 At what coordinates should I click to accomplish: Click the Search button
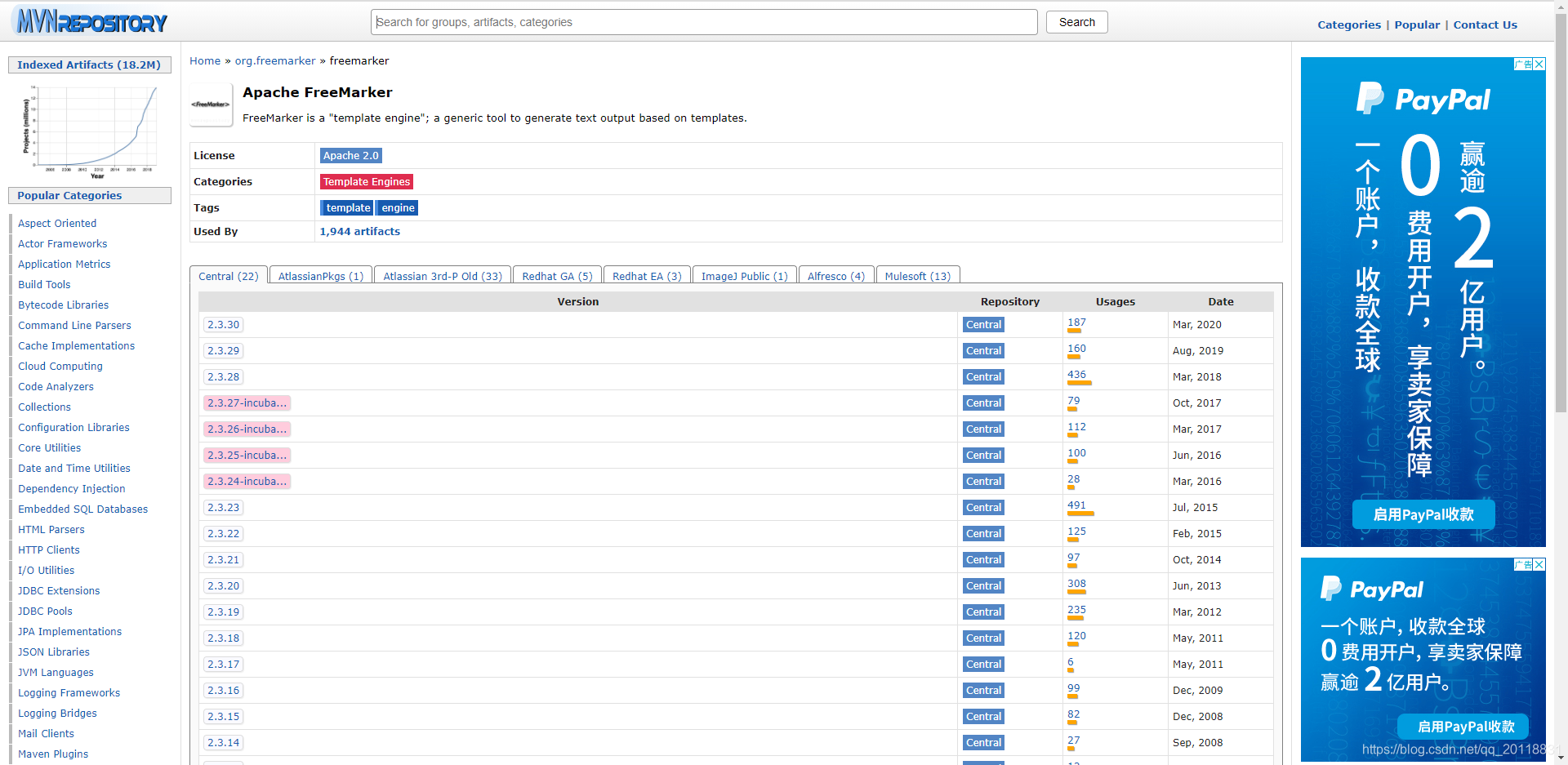point(1076,22)
